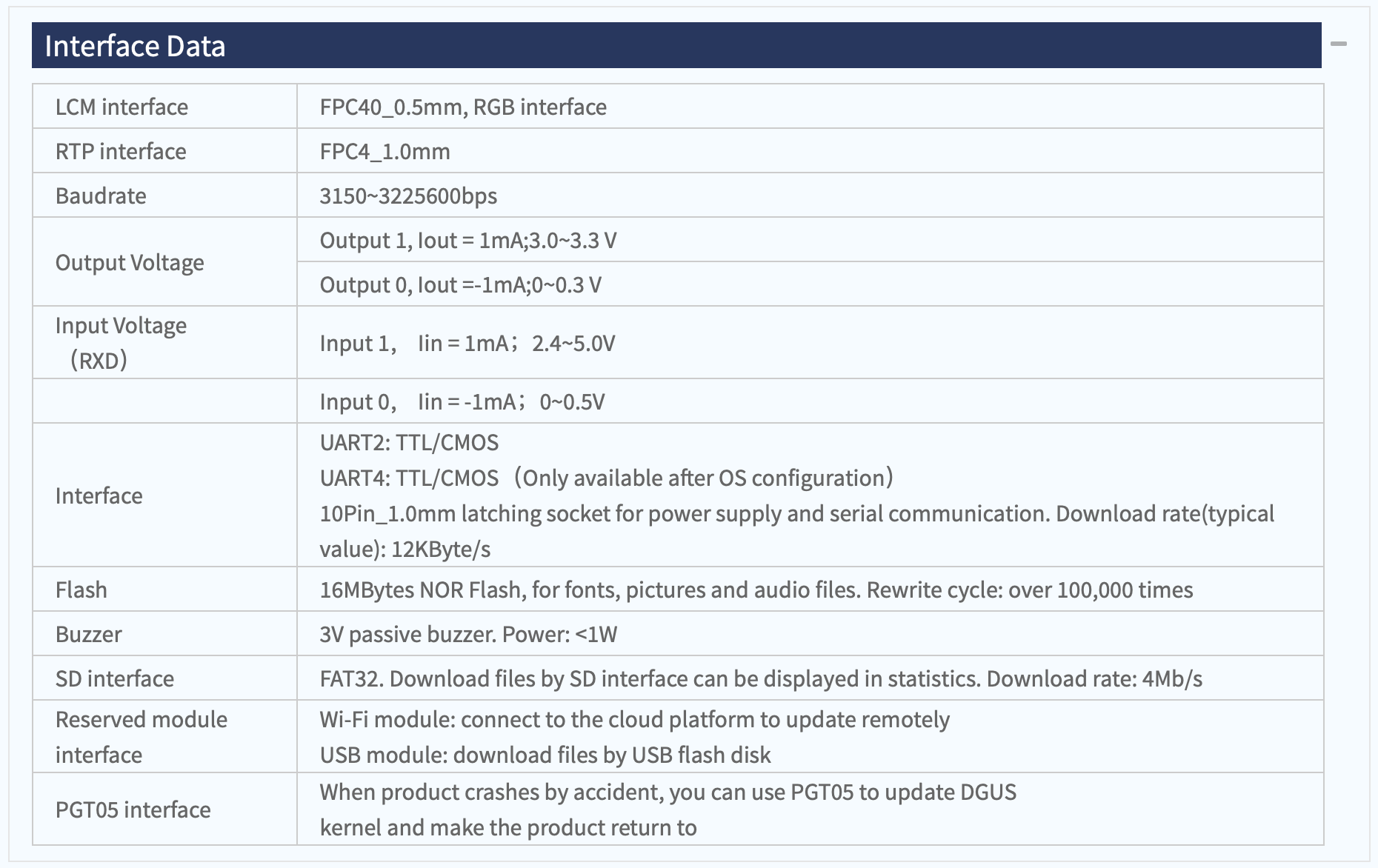Select the RTP interface label cell

tap(164, 151)
